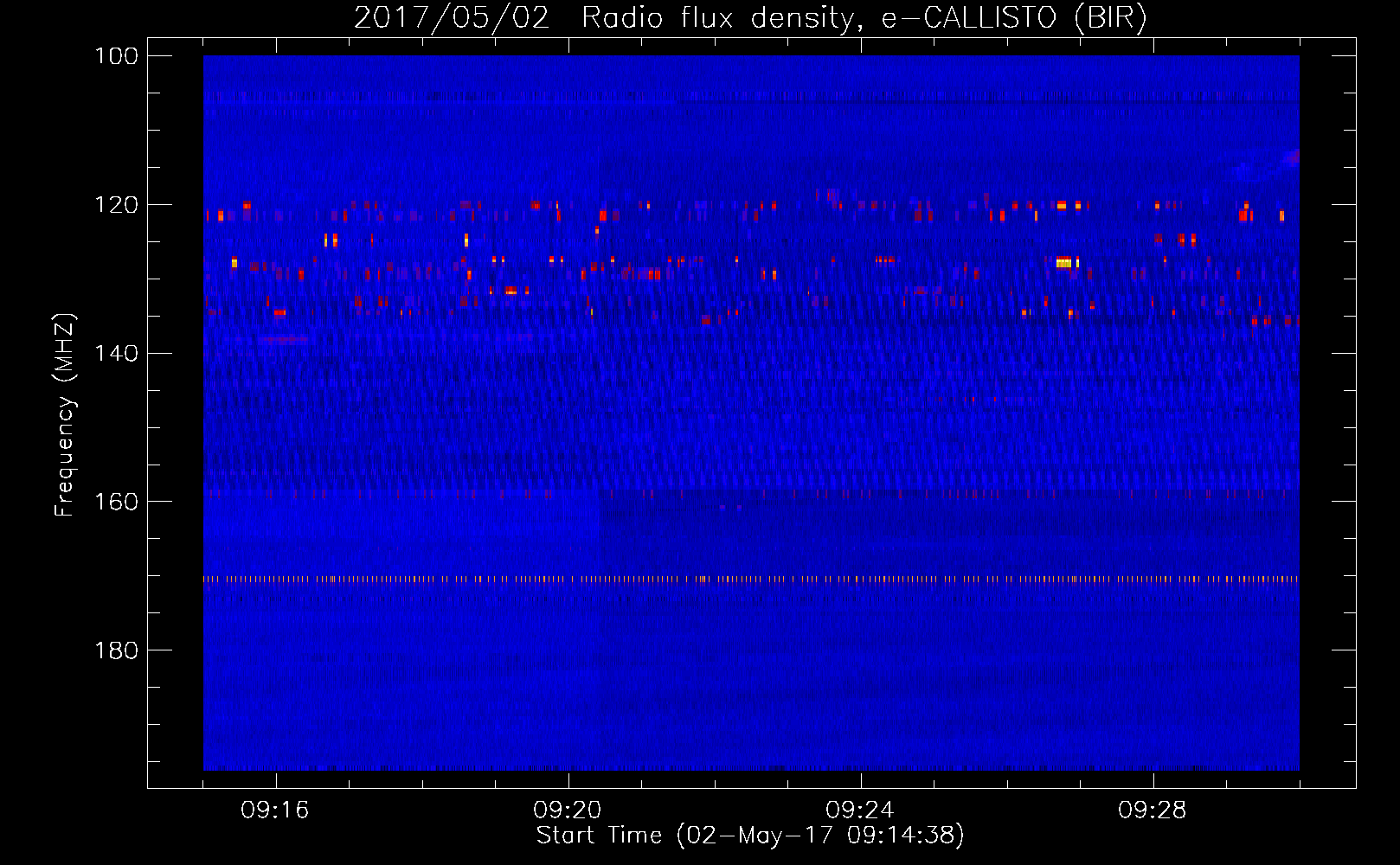Click the plot title '2017/05/02 Radio flux density'
The width and height of the screenshot is (1400, 865).
604,18
